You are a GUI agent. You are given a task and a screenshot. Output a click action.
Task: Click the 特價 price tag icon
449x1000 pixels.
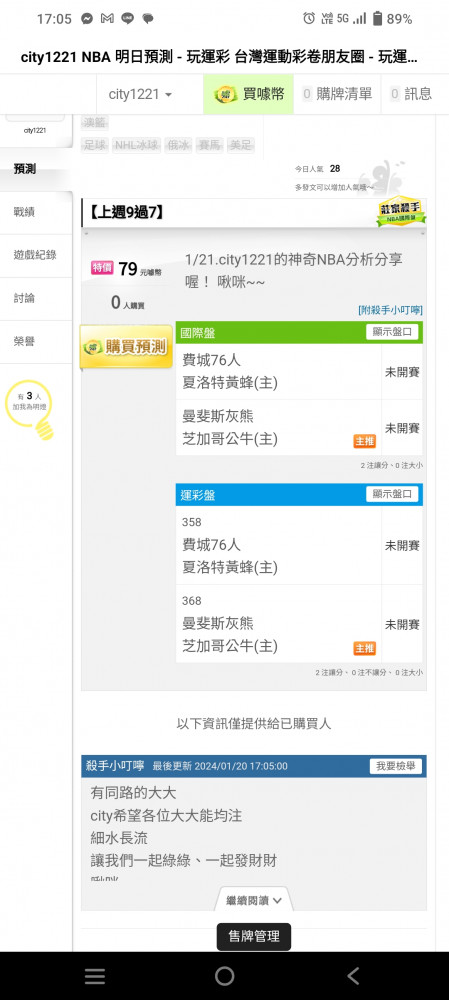(x=102, y=268)
